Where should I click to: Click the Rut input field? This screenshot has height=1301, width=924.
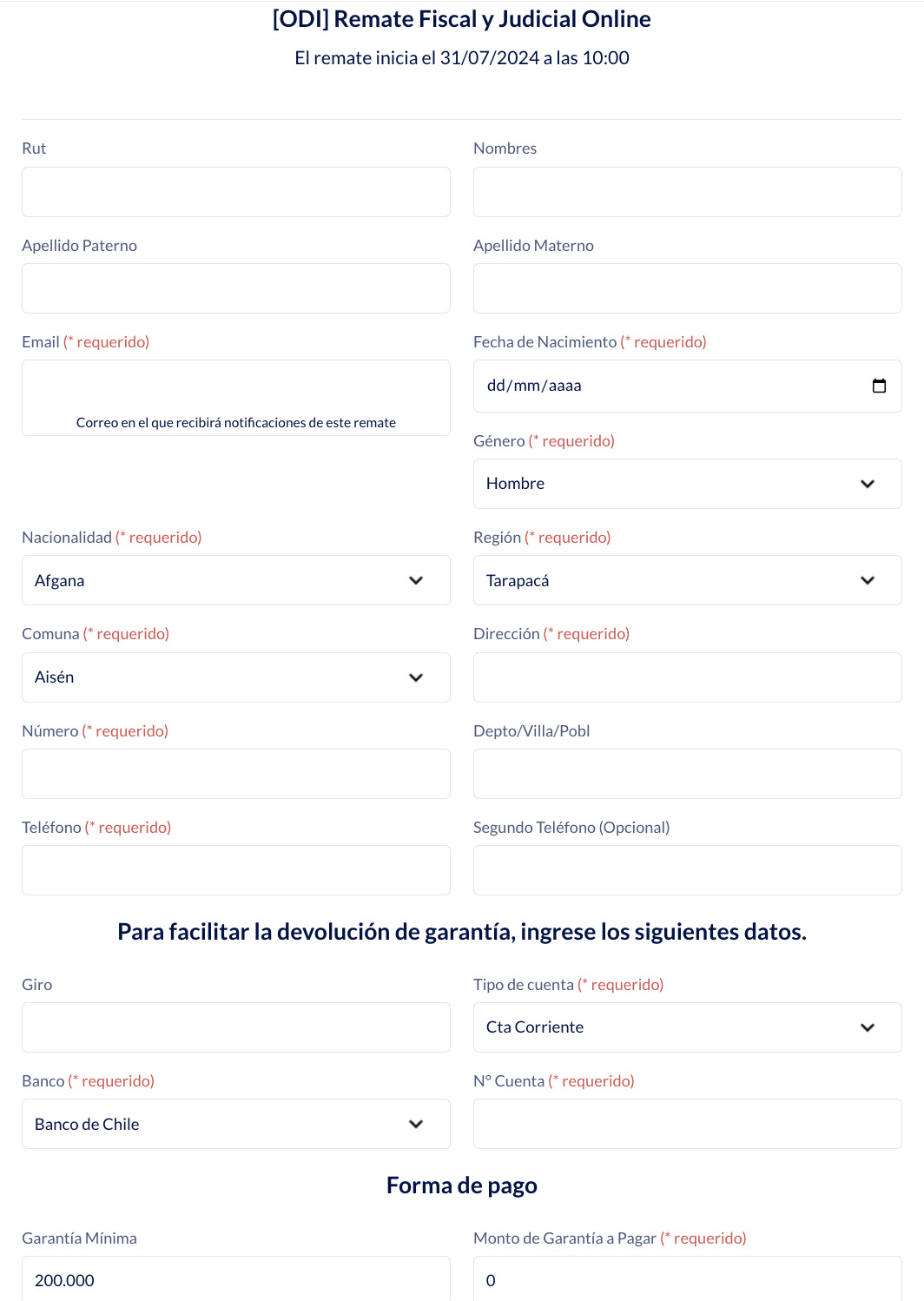click(235, 192)
